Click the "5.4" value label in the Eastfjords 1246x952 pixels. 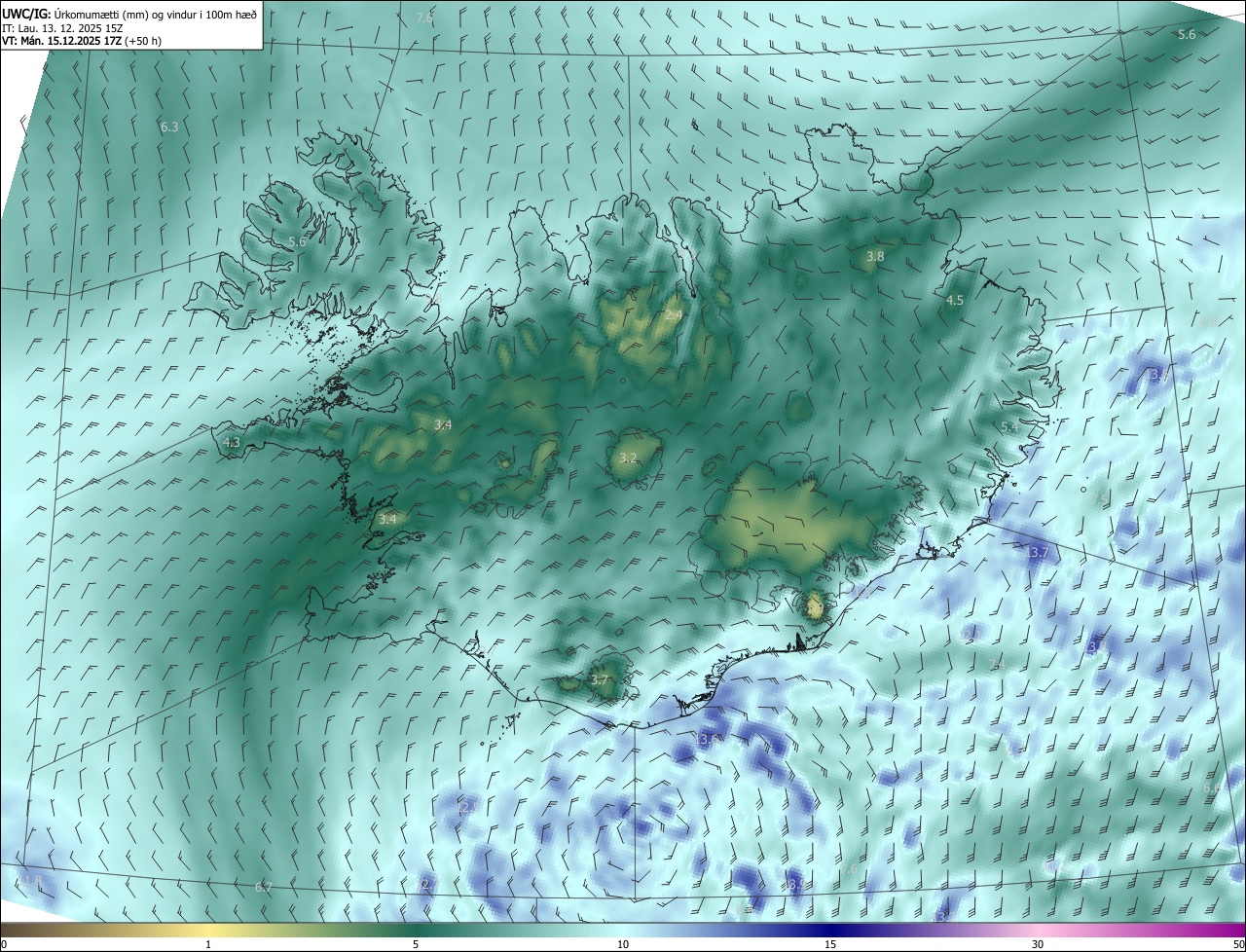(x=1009, y=426)
